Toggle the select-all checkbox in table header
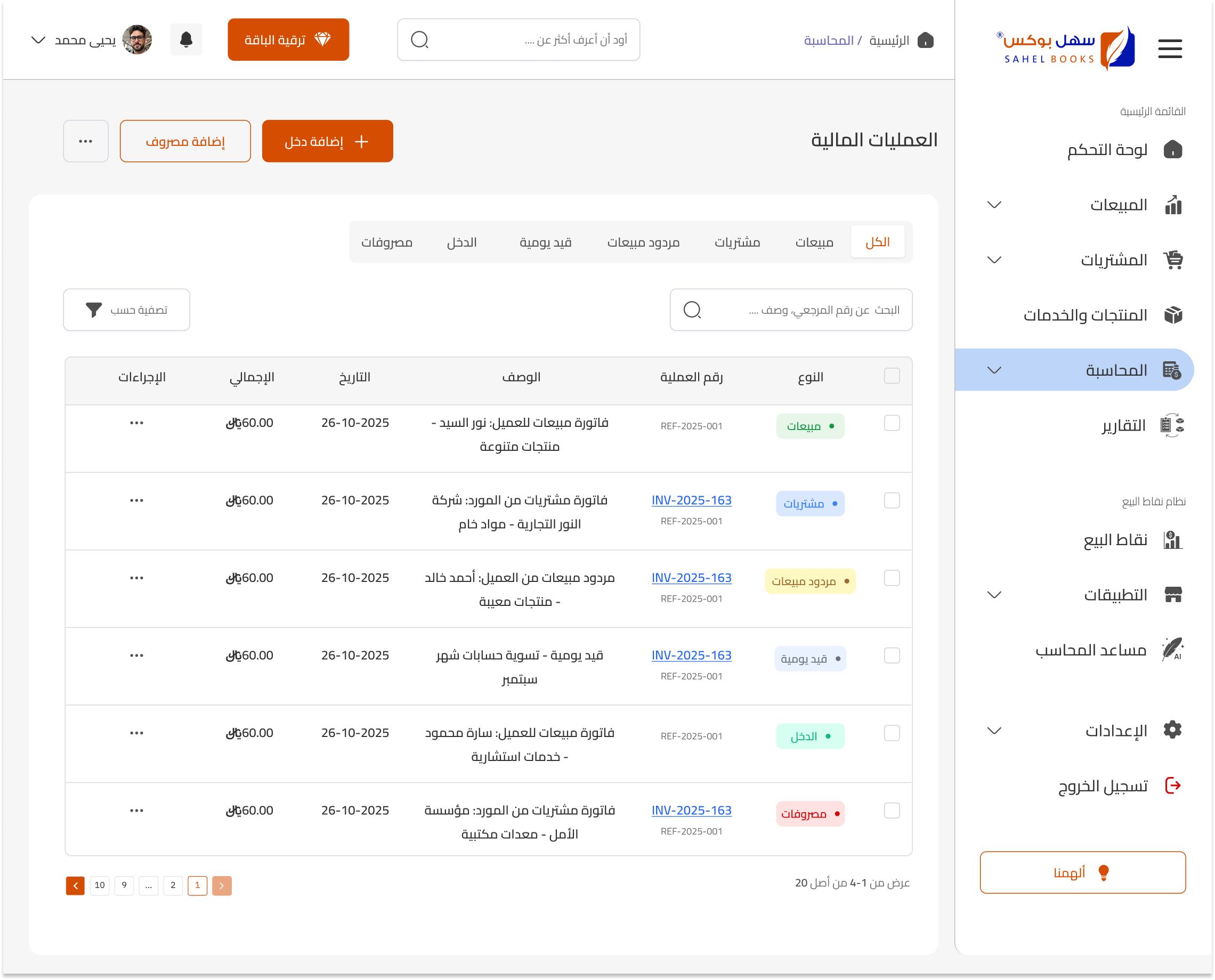The height and width of the screenshot is (980, 1215). (892, 376)
